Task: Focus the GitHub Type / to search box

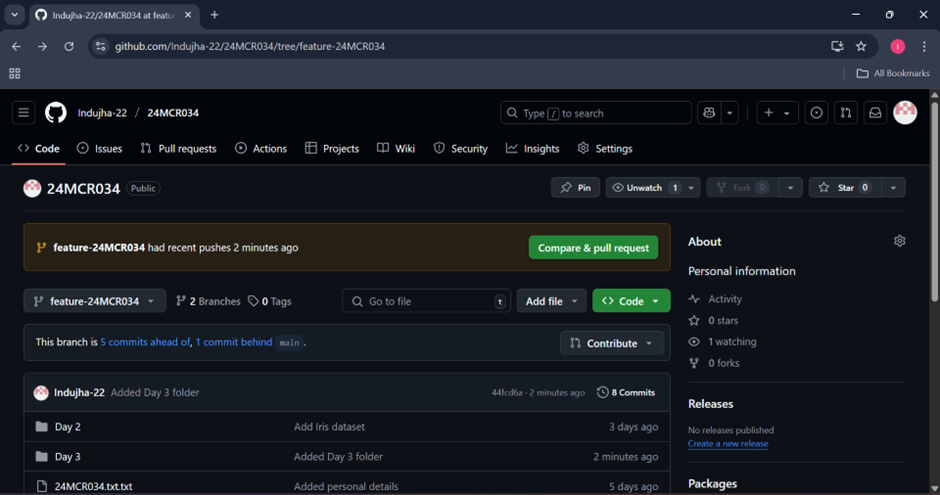Action: point(595,113)
